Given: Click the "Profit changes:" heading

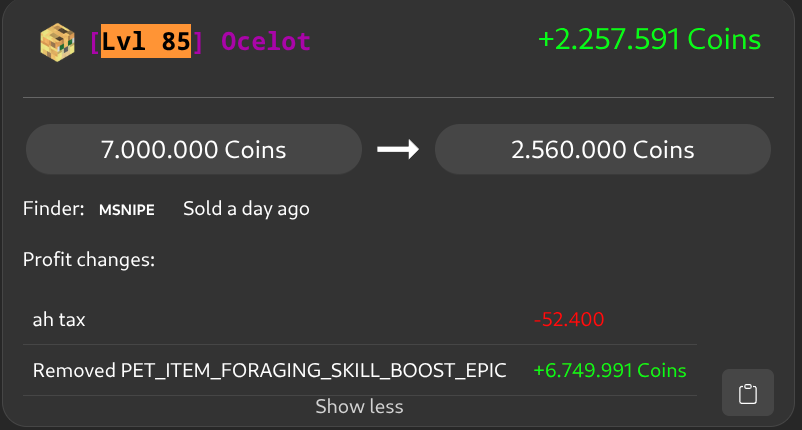Looking at the screenshot, I should click(89, 261).
